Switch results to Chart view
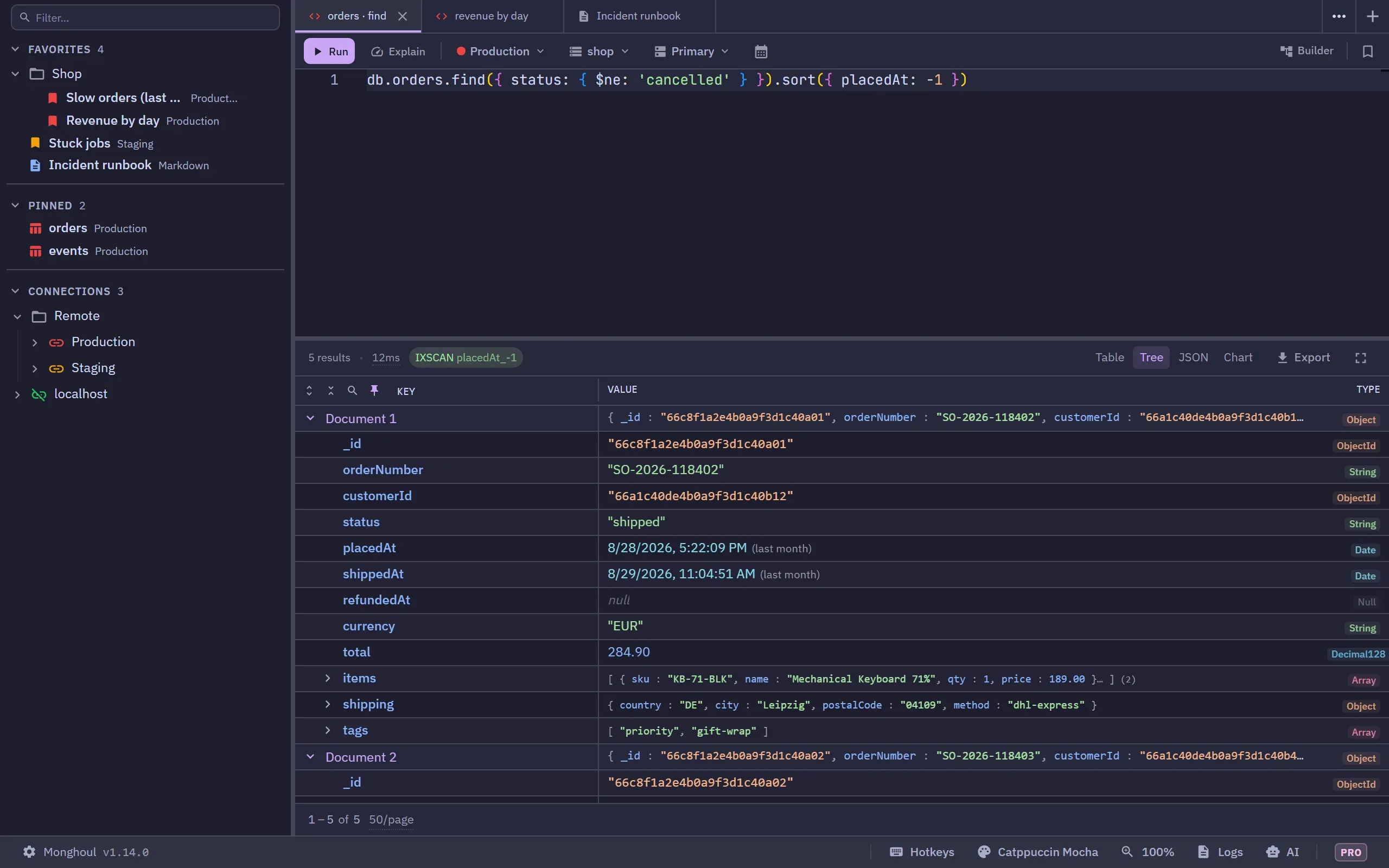The height and width of the screenshot is (868, 1389). [x=1238, y=357]
